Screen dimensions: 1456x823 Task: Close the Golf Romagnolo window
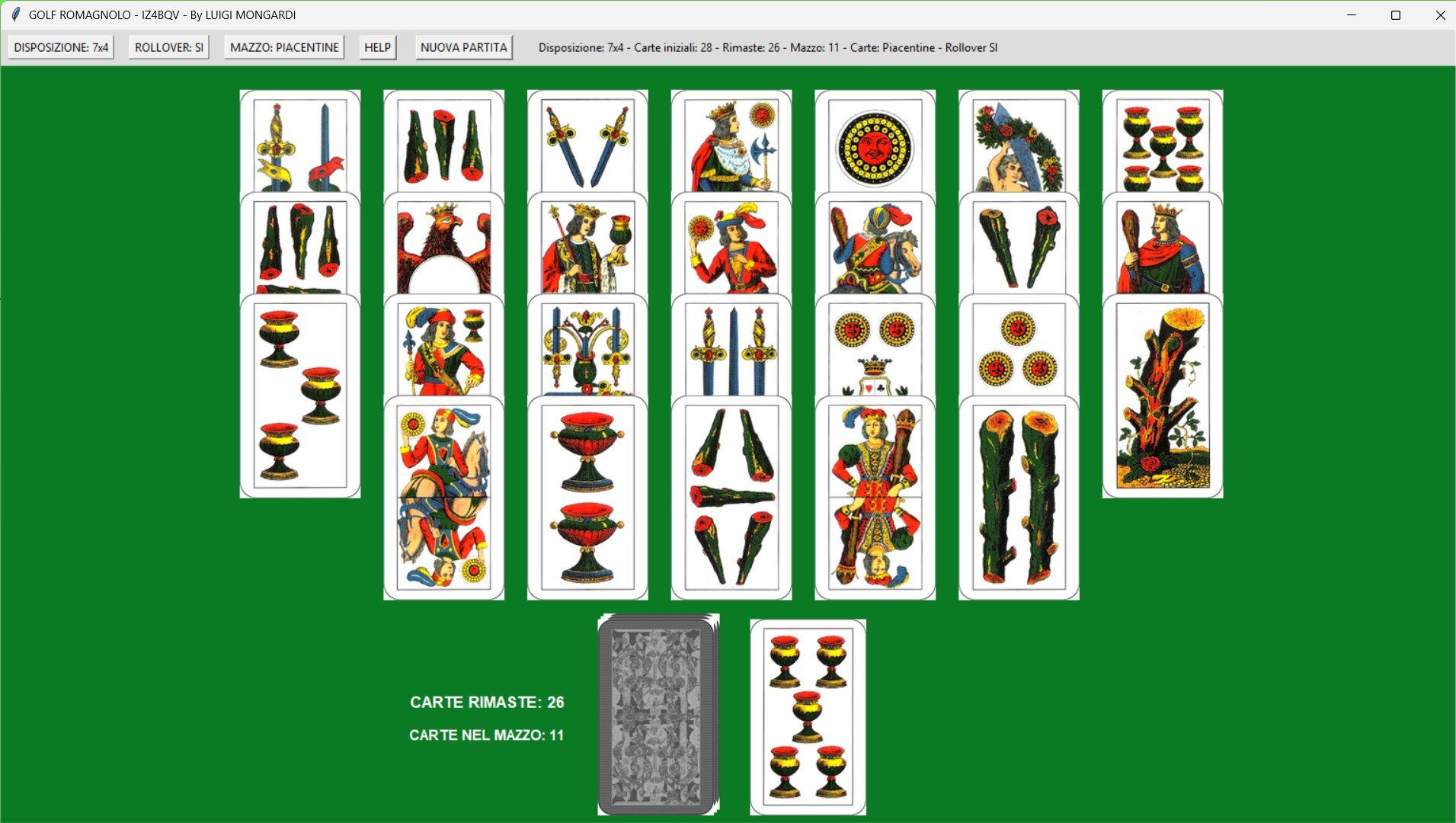click(x=1440, y=14)
